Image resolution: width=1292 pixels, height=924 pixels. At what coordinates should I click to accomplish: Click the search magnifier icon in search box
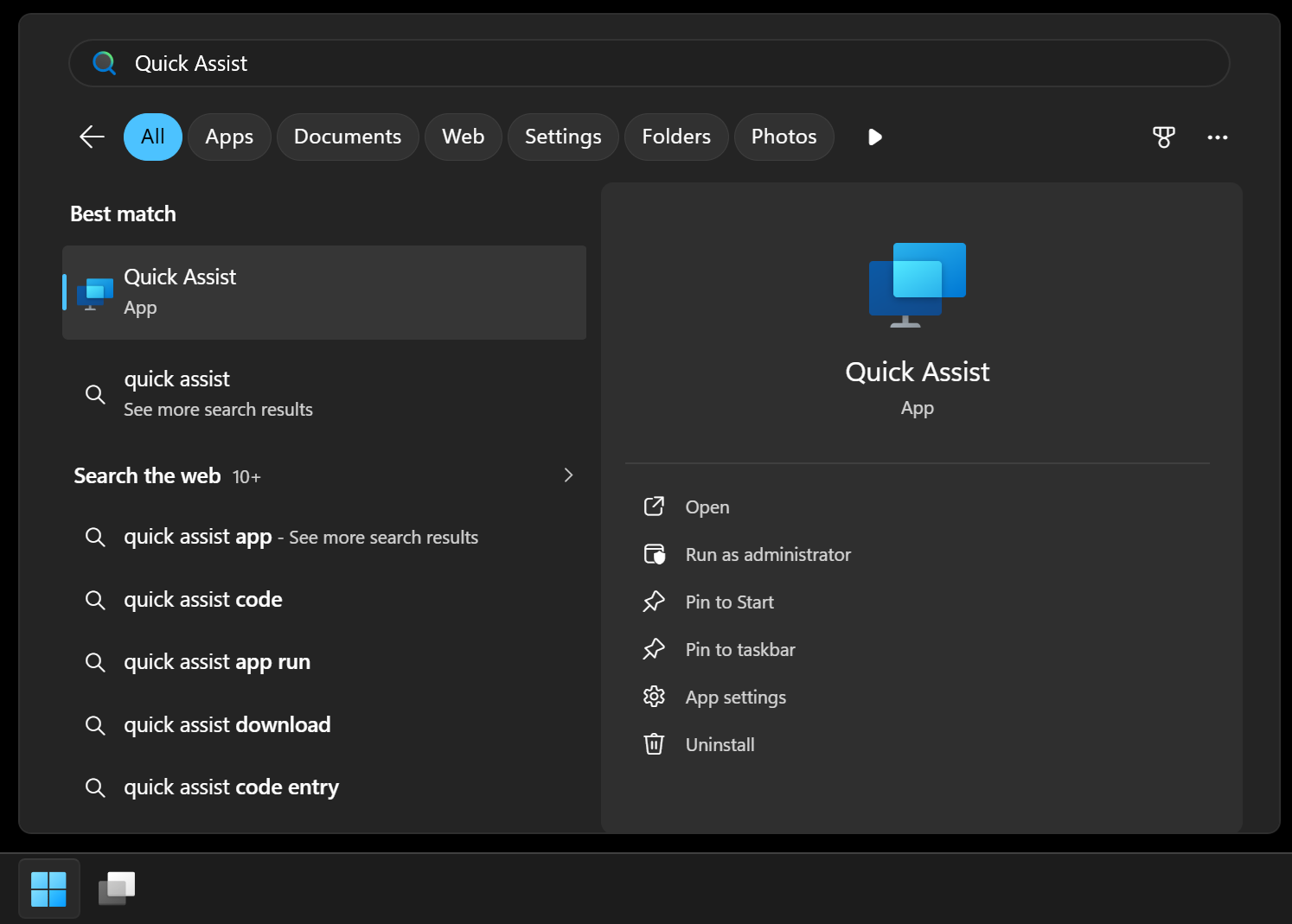click(104, 63)
